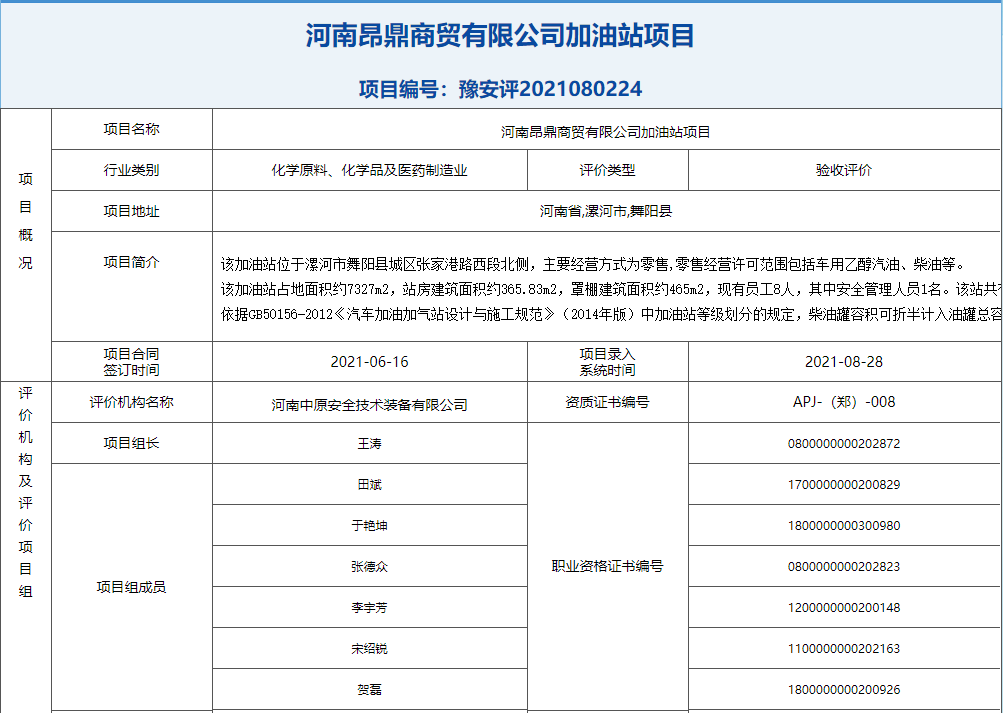Screen dimensions: 1003x713
Task: Click the 评价类型 label cell
Action: coord(608,170)
